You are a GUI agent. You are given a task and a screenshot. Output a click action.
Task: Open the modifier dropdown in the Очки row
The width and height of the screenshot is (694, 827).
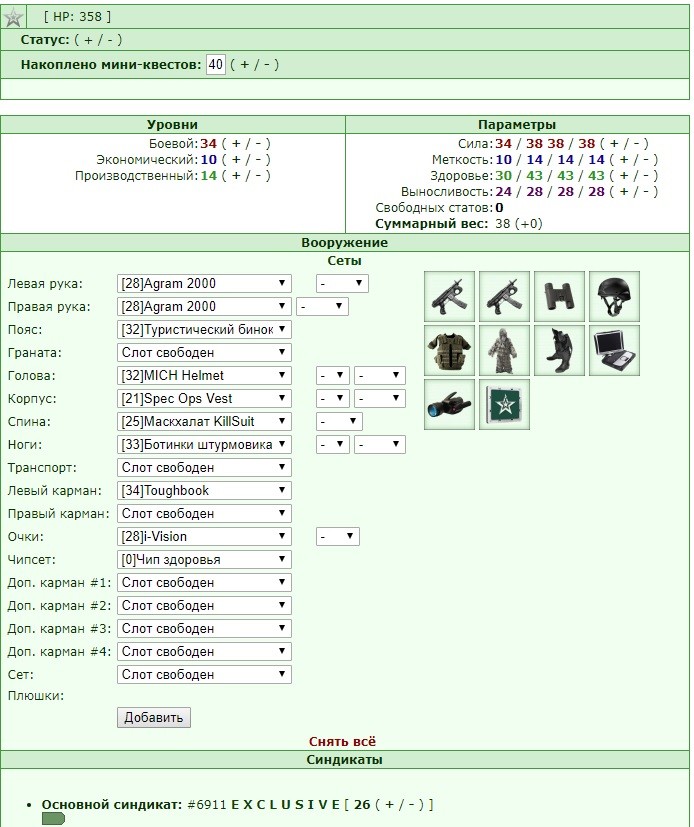click(338, 536)
